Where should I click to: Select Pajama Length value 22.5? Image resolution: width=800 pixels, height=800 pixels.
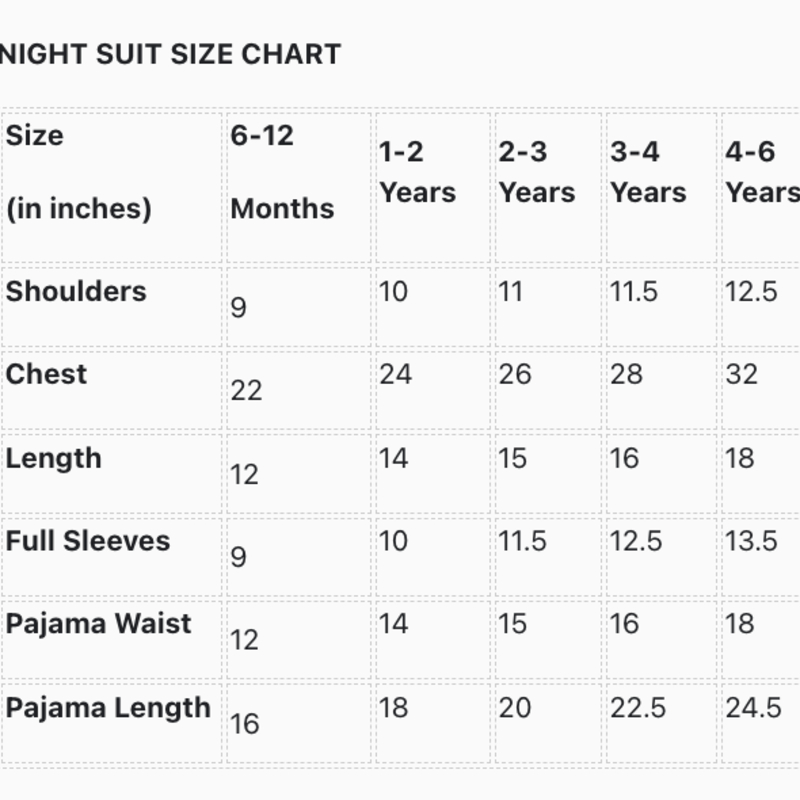pyautogui.click(x=638, y=708)
